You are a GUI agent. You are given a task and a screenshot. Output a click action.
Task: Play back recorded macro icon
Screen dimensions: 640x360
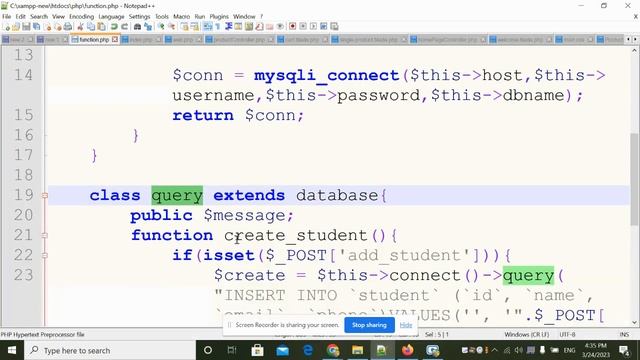313,27
